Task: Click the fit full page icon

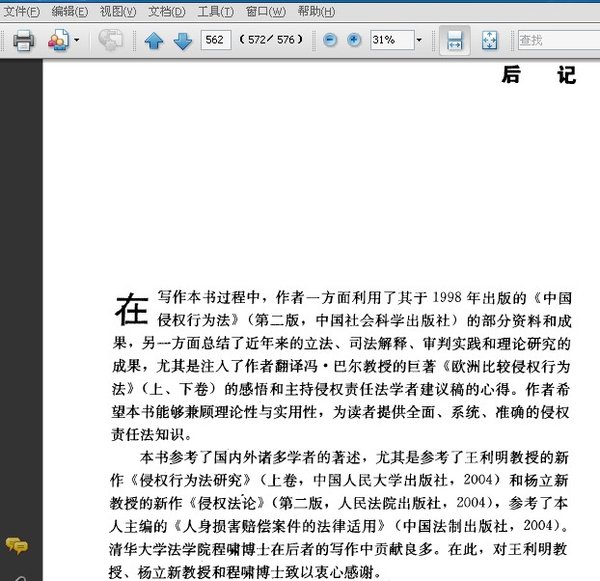Action: (x=489, y=40)
